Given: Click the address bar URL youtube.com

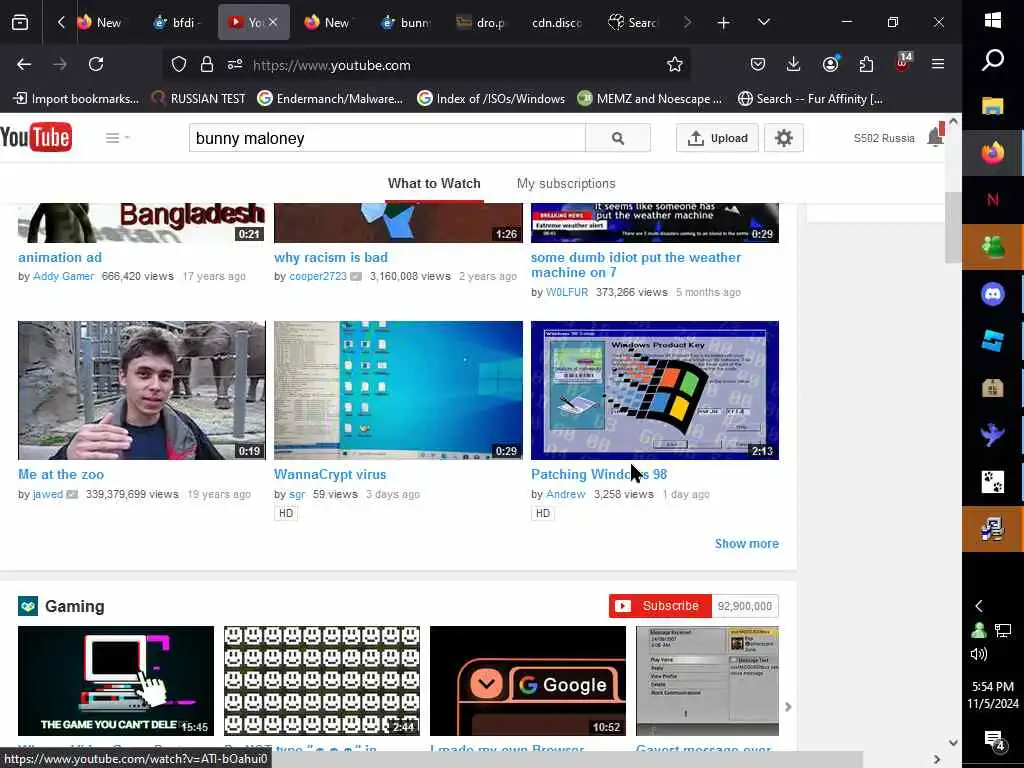Looking at the screenshot, I should coord(332,65).
